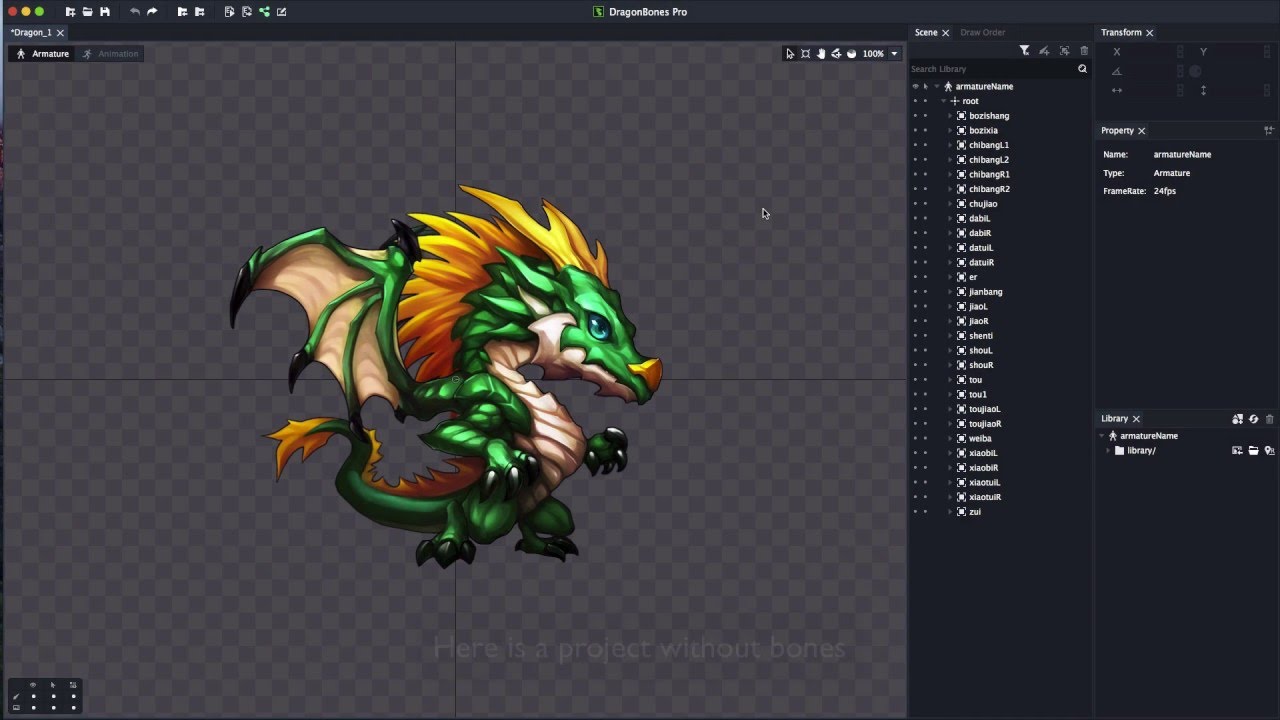The width and height of the screenshot is (1280, 720).
Task: Toggle selectable dot for weiba slot
Action: pos(925,438)
